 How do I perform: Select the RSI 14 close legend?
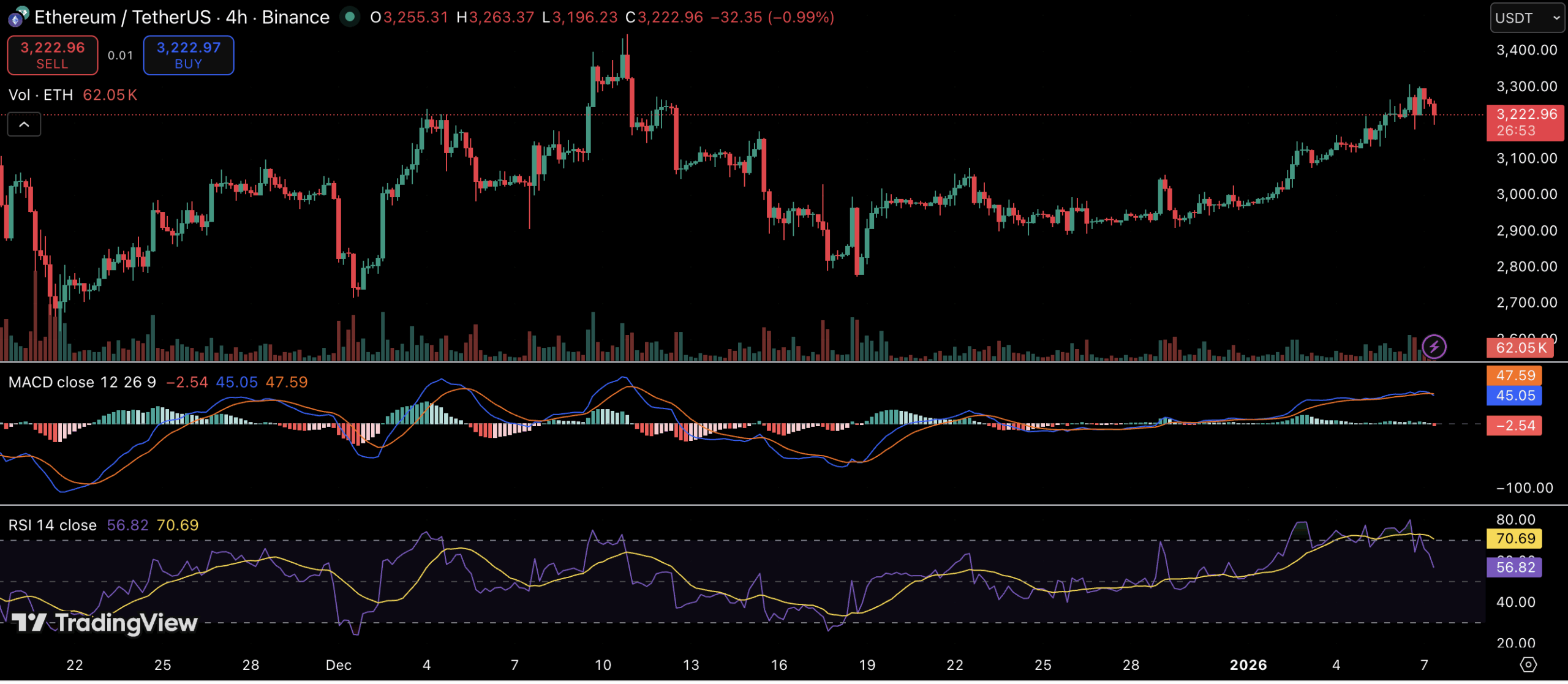point(53,526)
